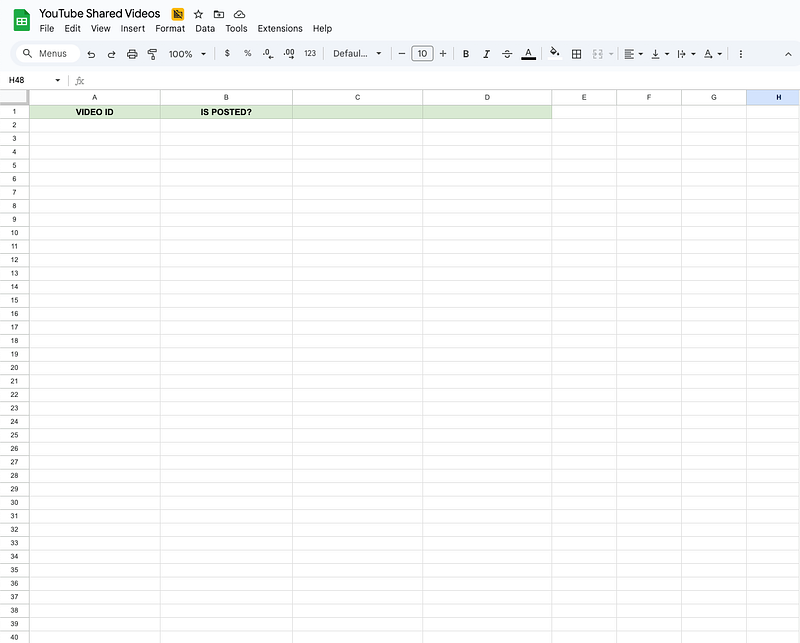Image resolution: width=800 pixels, height=643 pixels.
Task: Open the 100% zoom dropdown
Action: [185, 54]
